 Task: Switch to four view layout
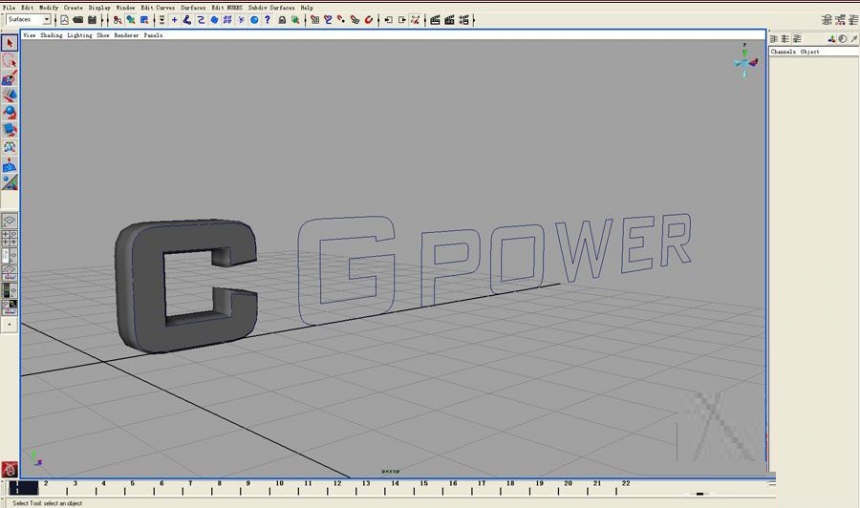[9, 238]
